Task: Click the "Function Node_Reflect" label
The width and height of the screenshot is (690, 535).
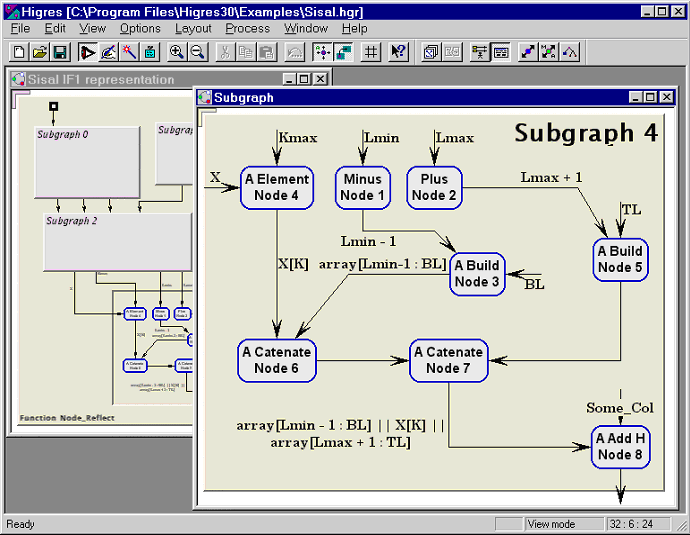Action: click(x=67, y=418)
